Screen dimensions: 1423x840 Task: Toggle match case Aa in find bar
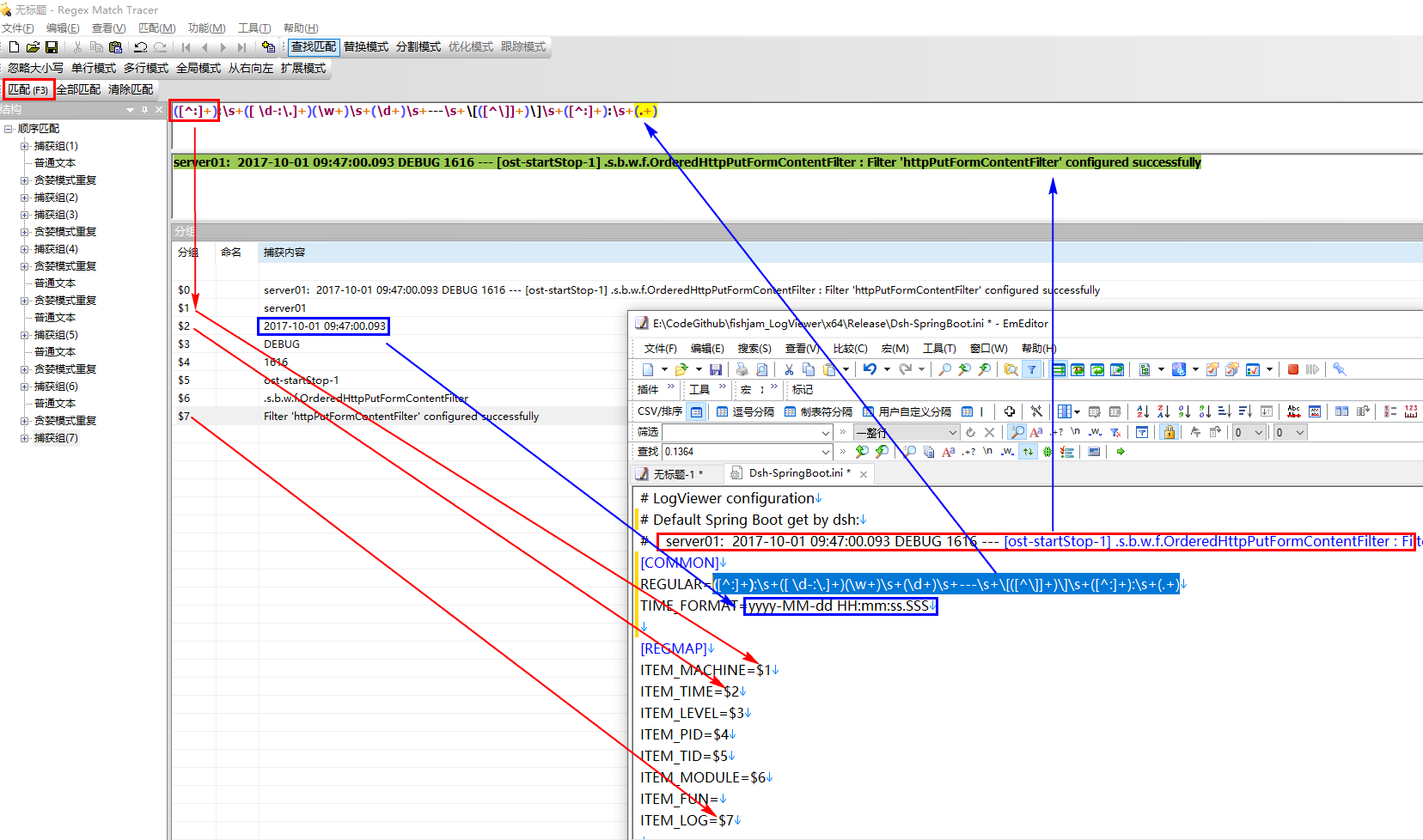click(949, 452)
